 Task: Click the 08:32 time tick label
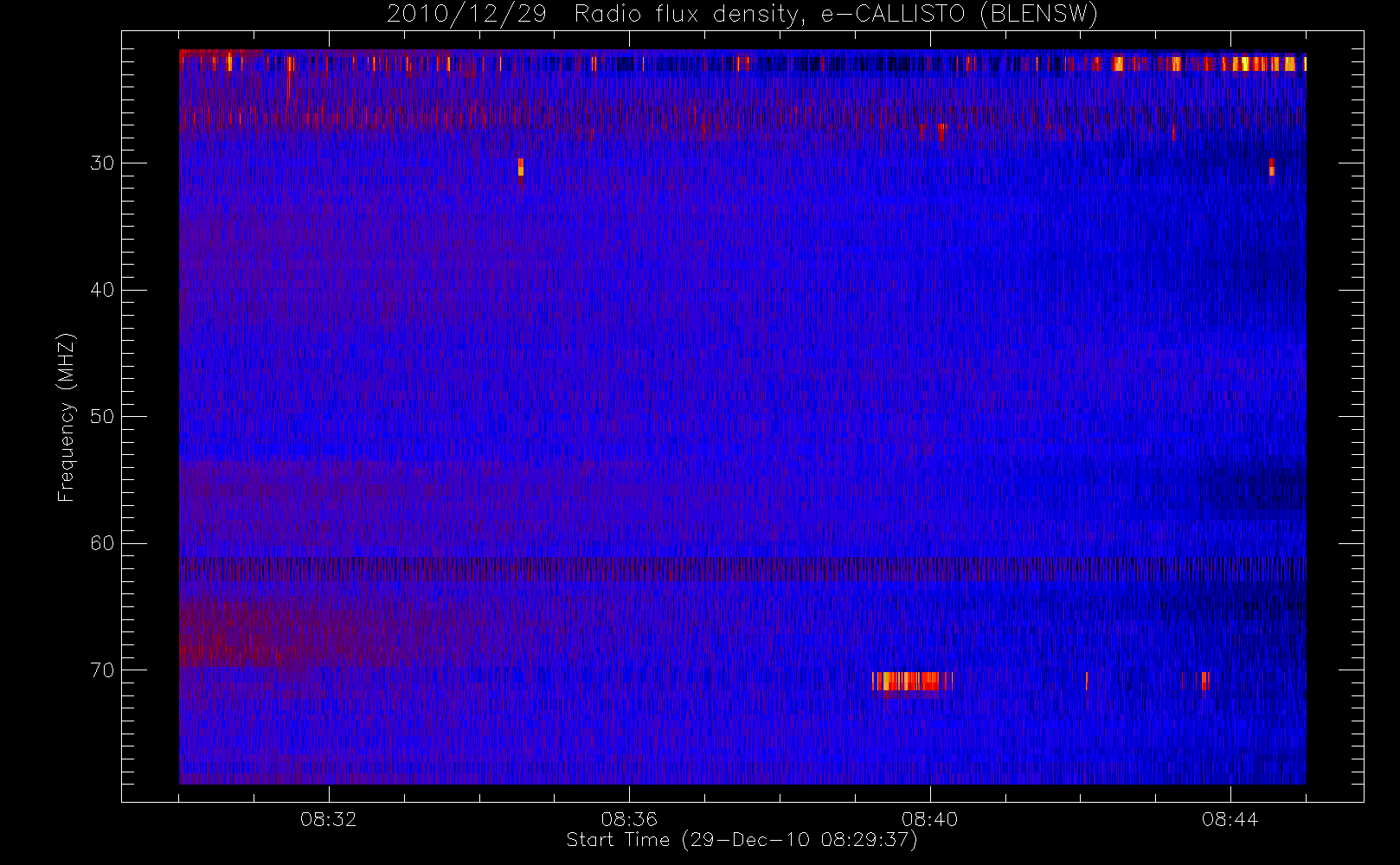coord(328,819)
